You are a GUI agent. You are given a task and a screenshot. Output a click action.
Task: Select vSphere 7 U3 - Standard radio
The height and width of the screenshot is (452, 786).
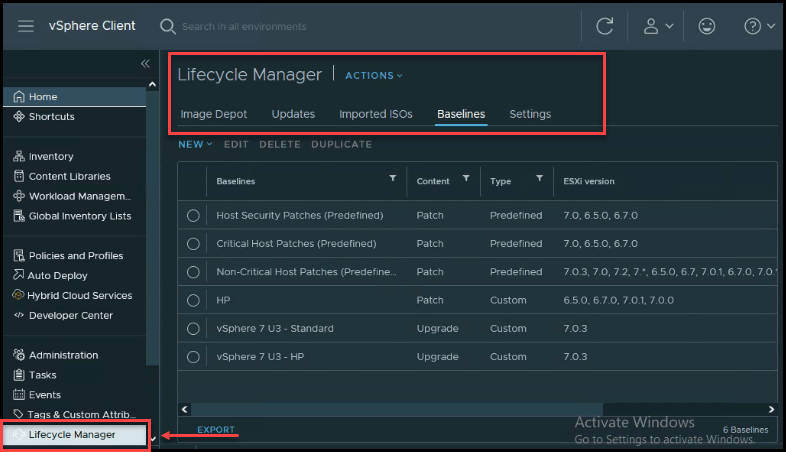[x=193, y=329]
